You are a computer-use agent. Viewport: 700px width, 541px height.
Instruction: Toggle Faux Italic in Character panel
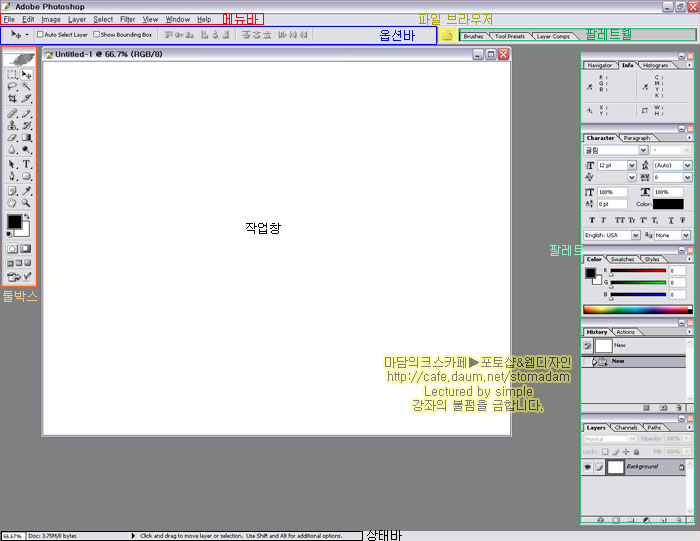603,220
